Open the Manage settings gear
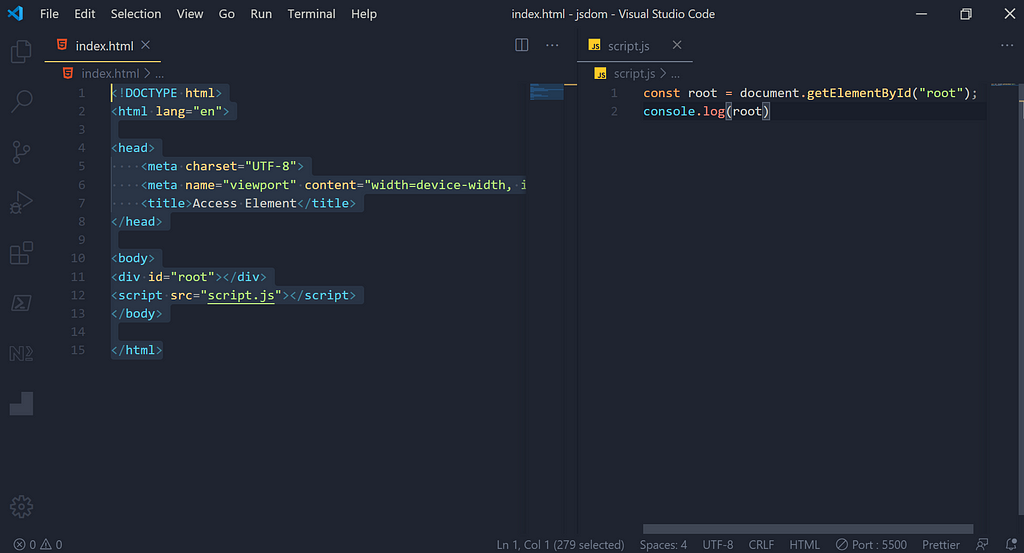1024x553 pixels. coord(21,507)
